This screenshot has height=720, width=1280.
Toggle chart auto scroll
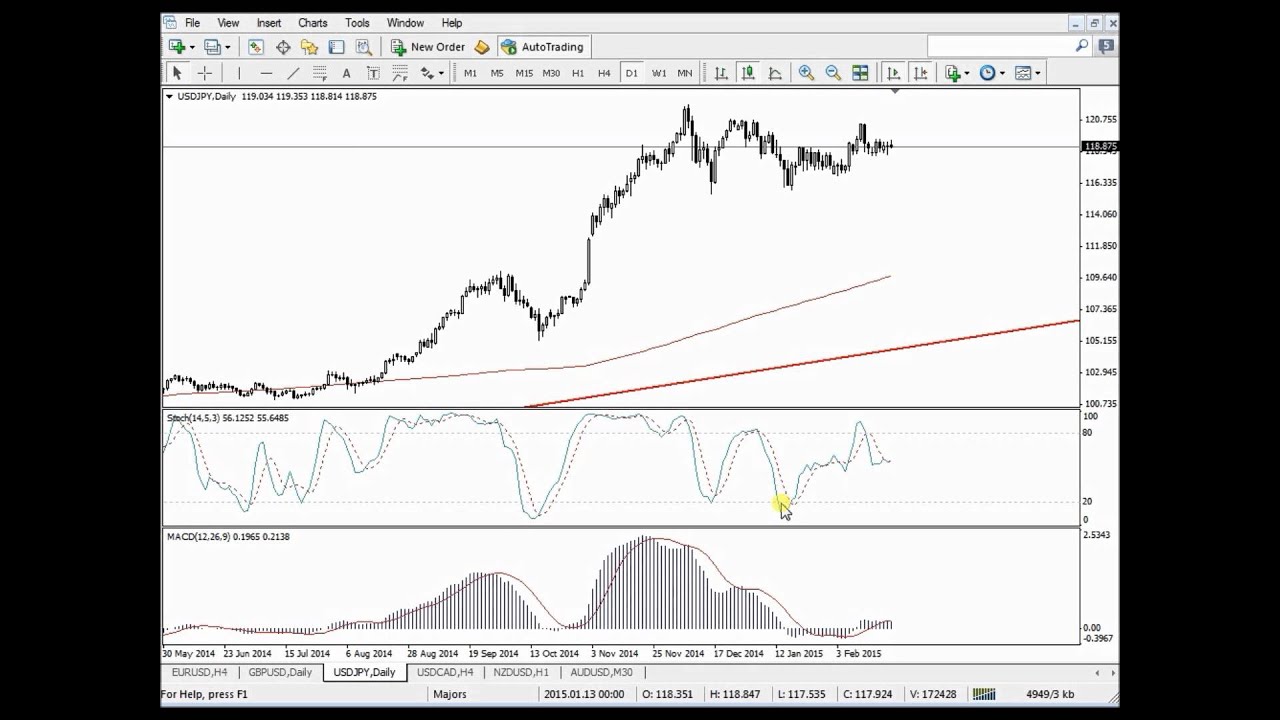(894, 73)
